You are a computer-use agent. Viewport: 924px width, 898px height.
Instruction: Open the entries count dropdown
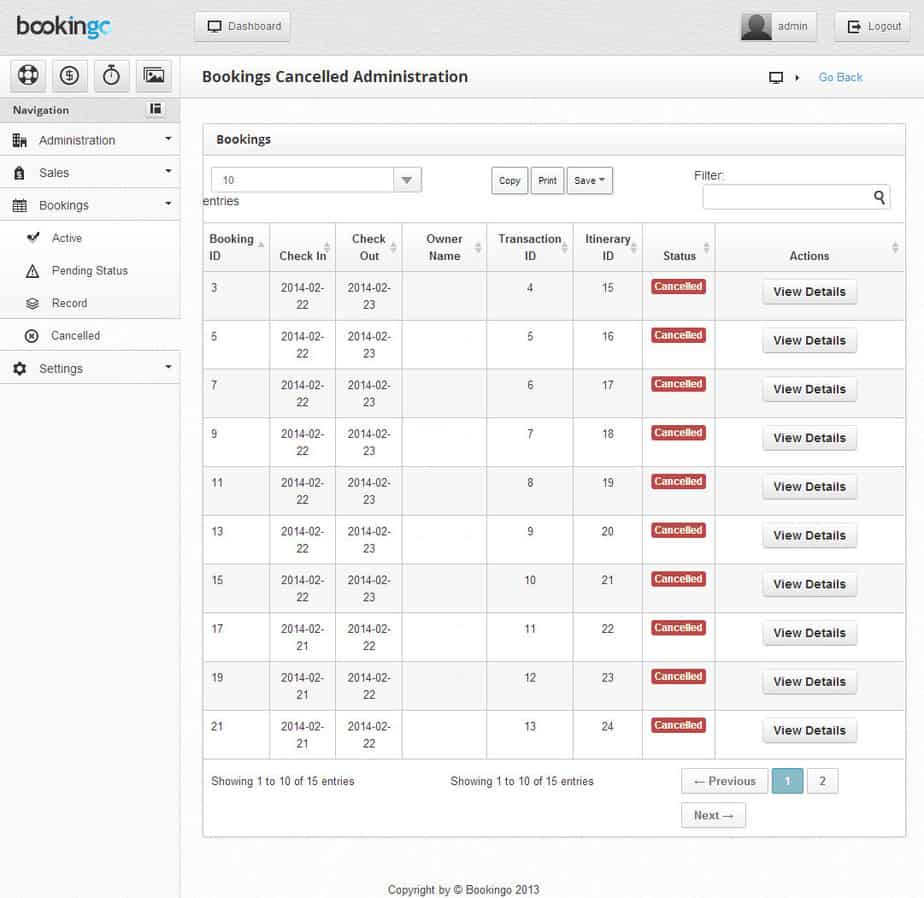point(316,180)
